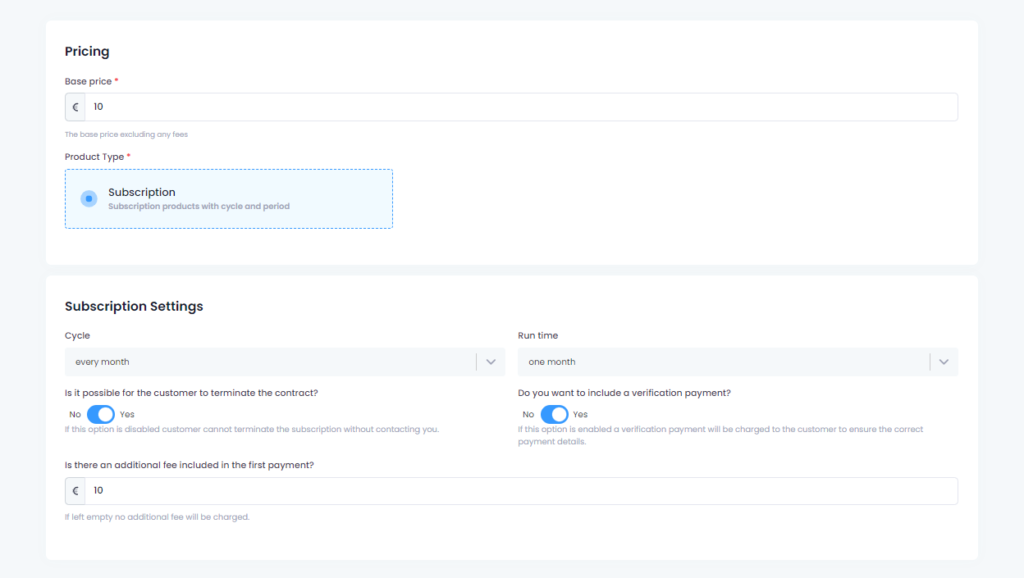Image resolution: width=1024 pixels, height=578 pixels.
Task: Click the Pricing section heading
Action: [x=86, y=51]
